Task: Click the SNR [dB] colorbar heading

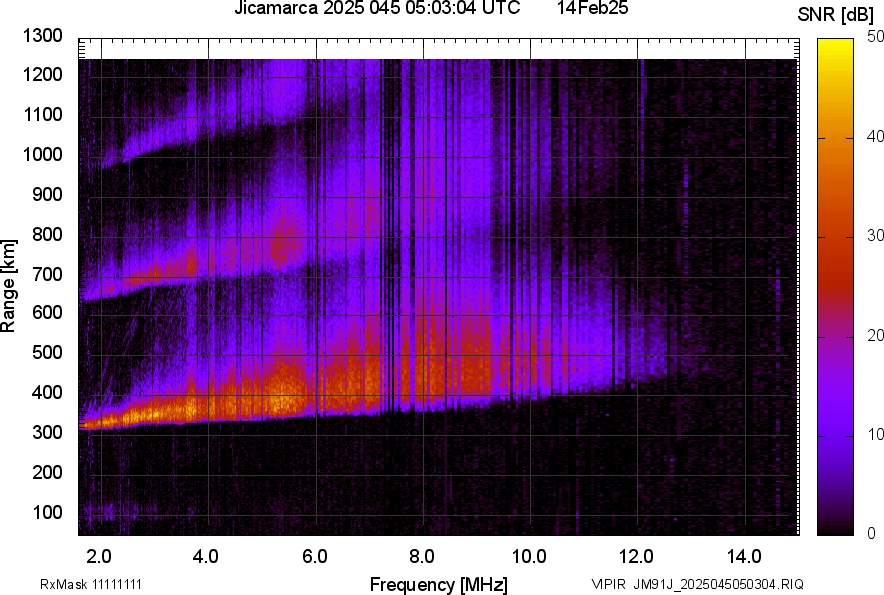Action: pos(835,14)
